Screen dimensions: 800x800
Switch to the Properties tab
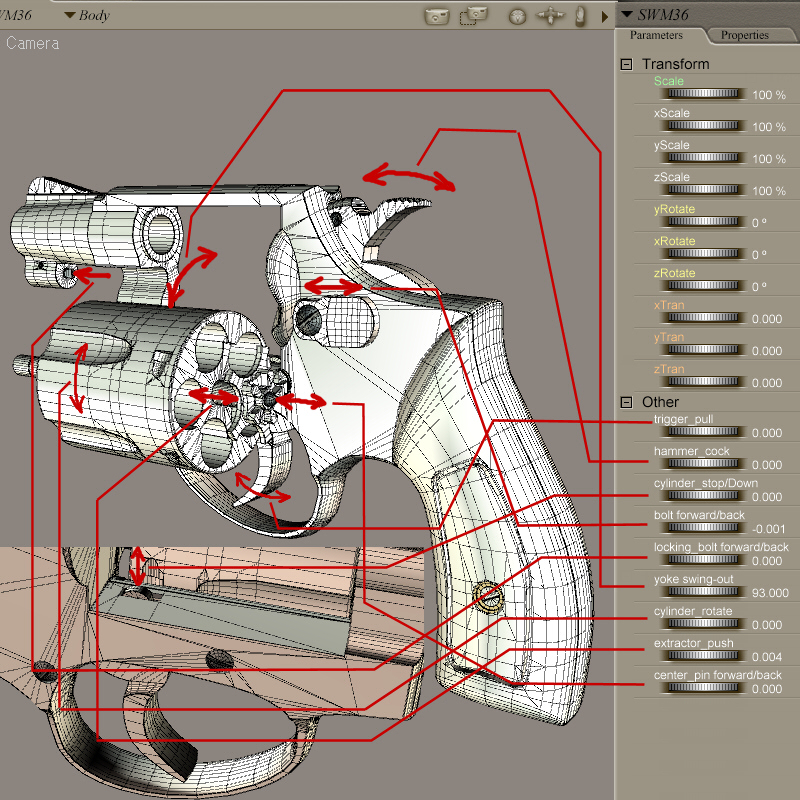point(744,35)
